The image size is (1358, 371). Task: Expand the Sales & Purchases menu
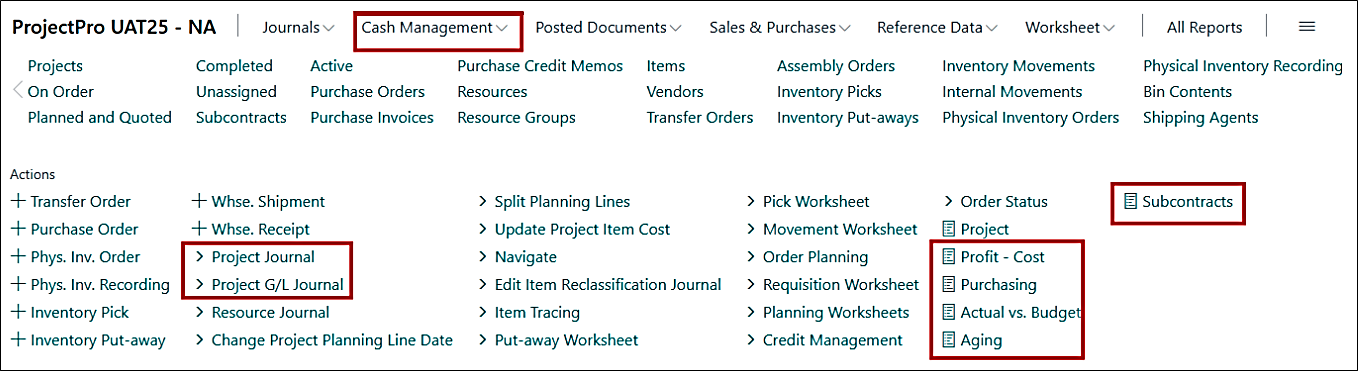tap(780, 28)
